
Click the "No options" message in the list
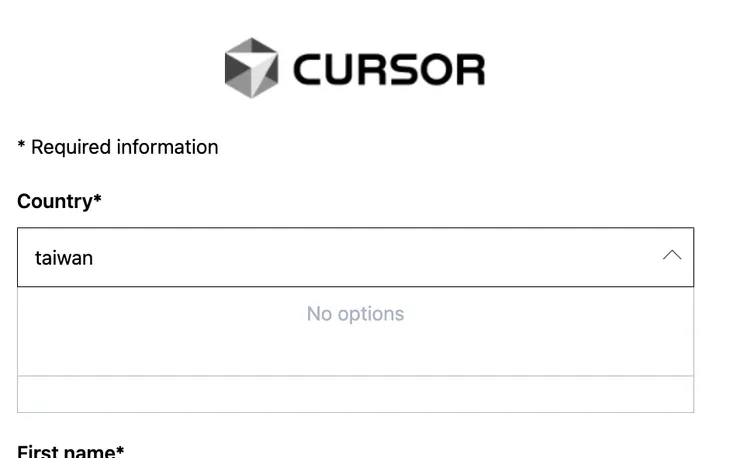[355, 314]
